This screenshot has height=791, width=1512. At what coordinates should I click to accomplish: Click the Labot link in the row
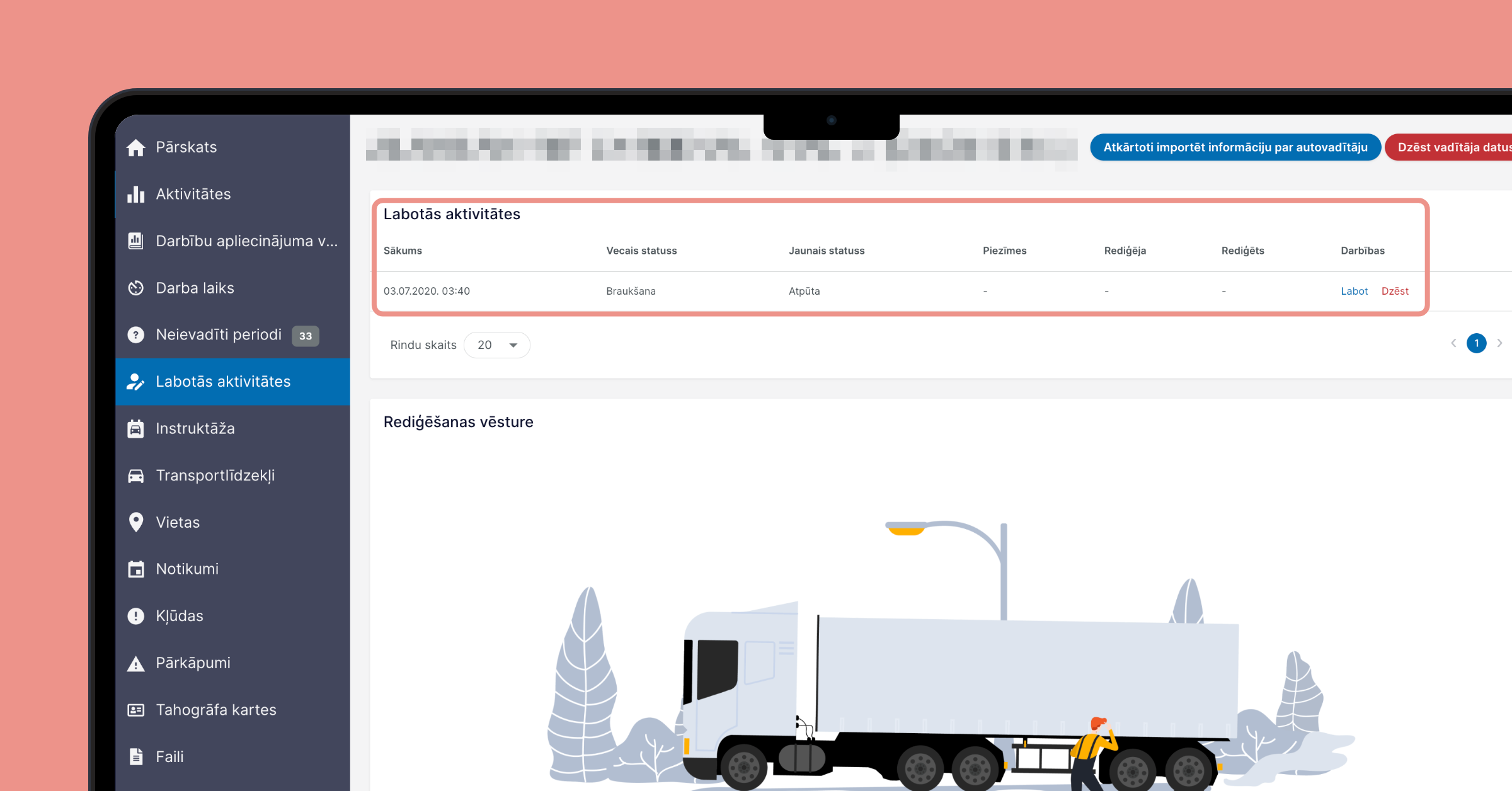(x=1354, y=291)
